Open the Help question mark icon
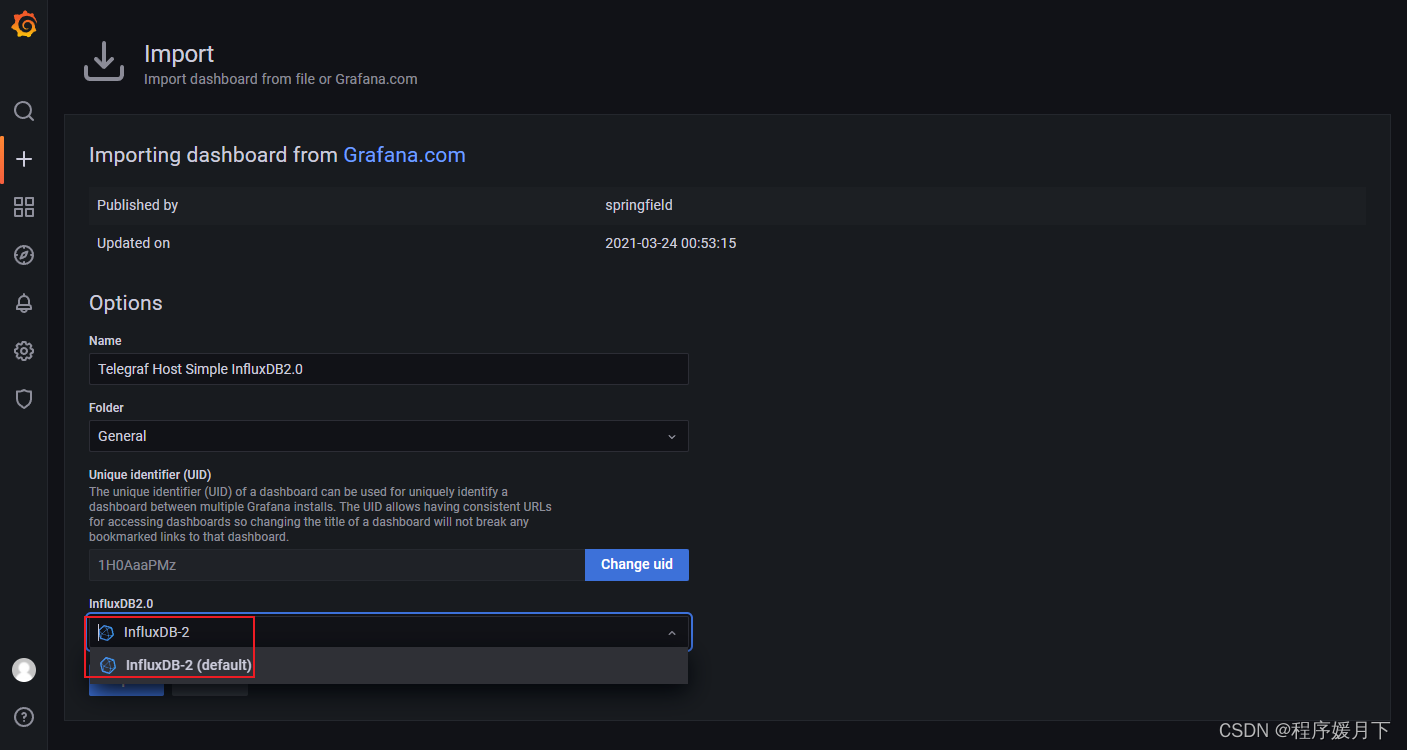 click(24, 717)
